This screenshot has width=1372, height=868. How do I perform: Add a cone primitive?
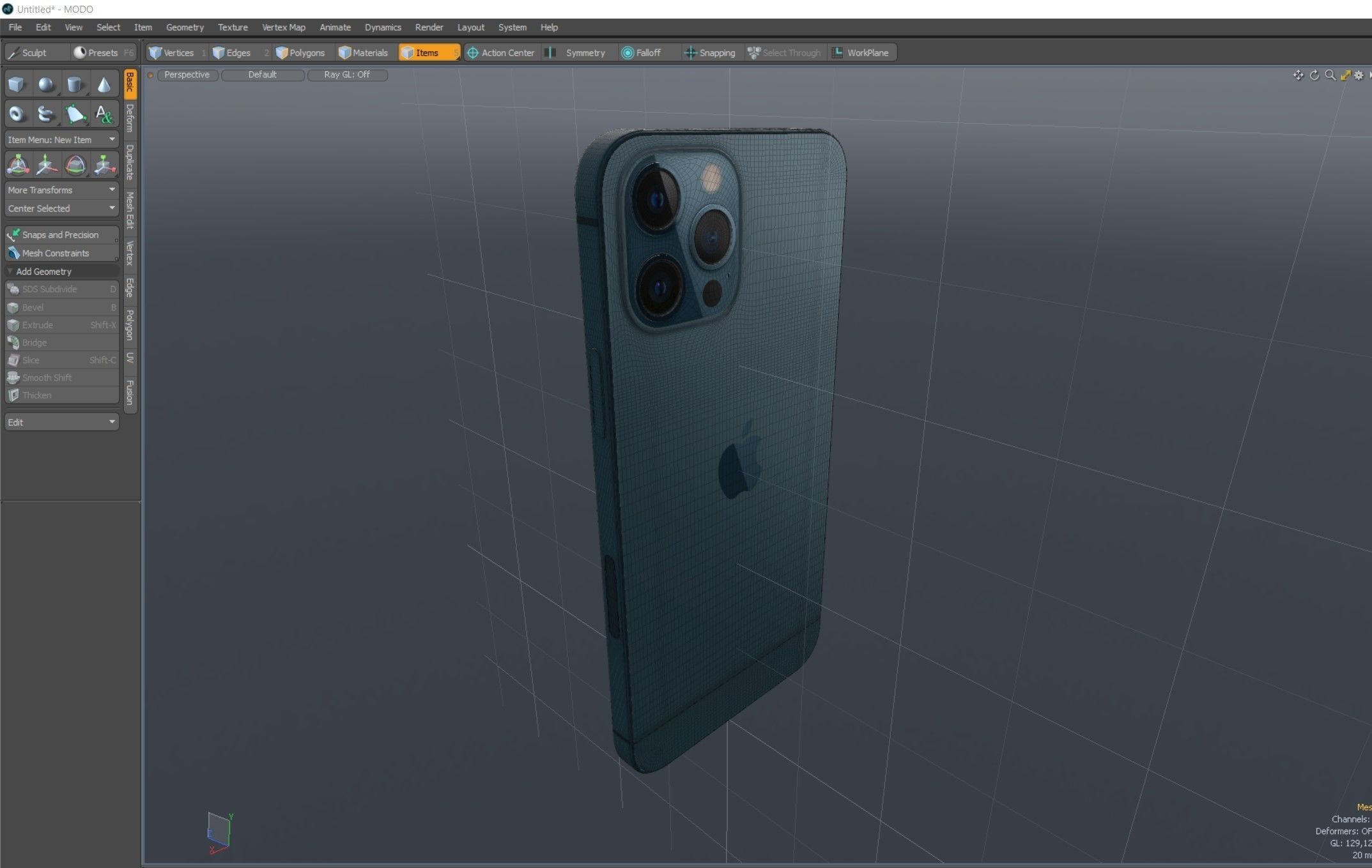[x=104, y=84]
